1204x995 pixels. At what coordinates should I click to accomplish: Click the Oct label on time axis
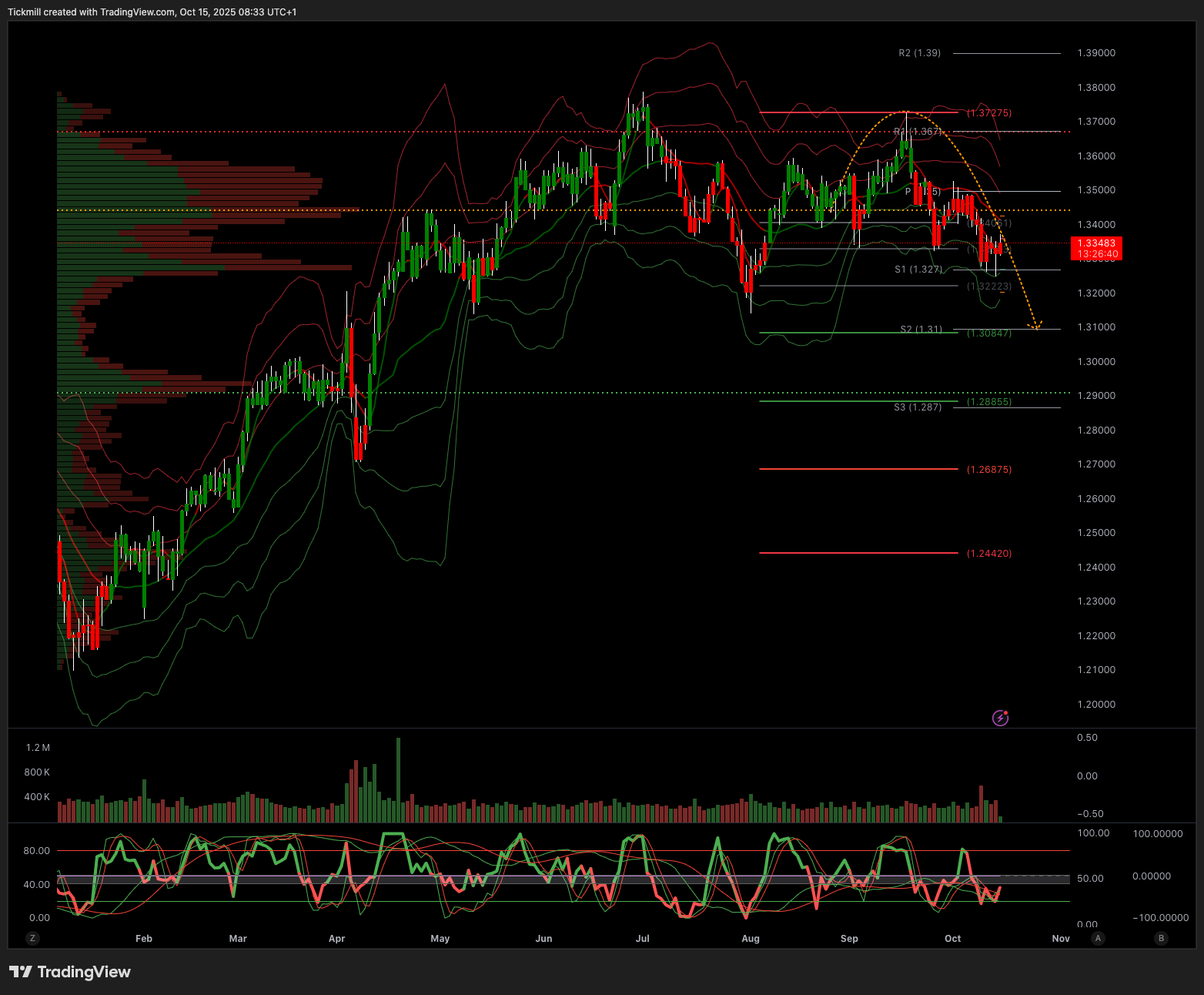[x=952, y=938]
